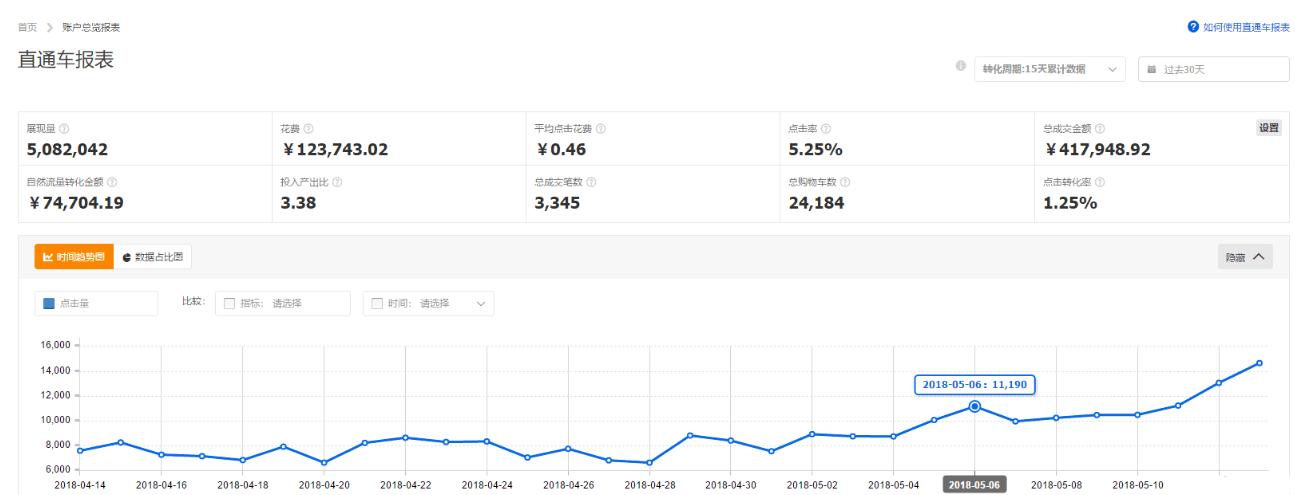
Task: Click the help icon beside 投入产出比
Action: [337, 182]
